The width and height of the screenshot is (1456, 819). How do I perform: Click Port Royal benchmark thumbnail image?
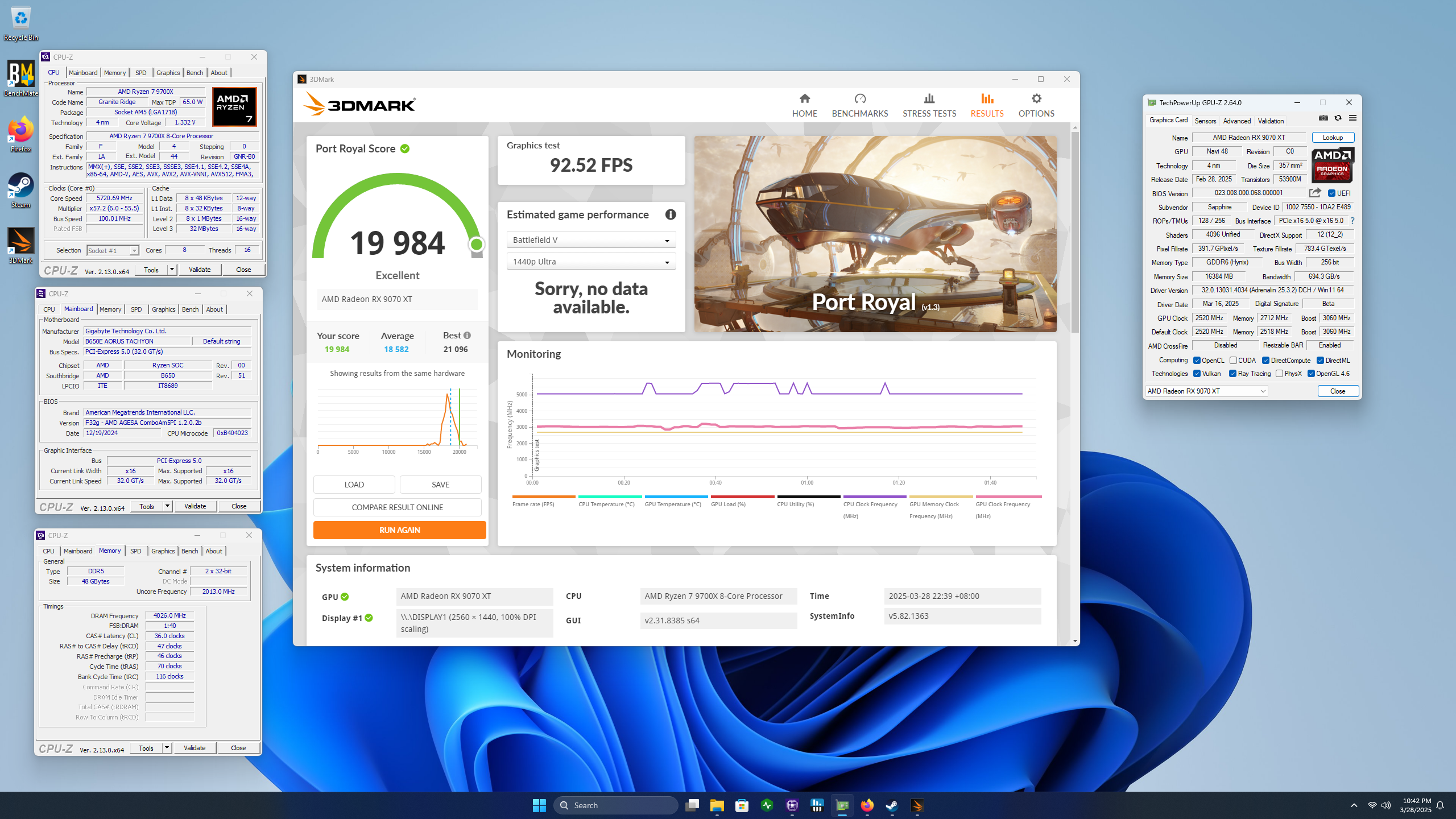point(875,234)
